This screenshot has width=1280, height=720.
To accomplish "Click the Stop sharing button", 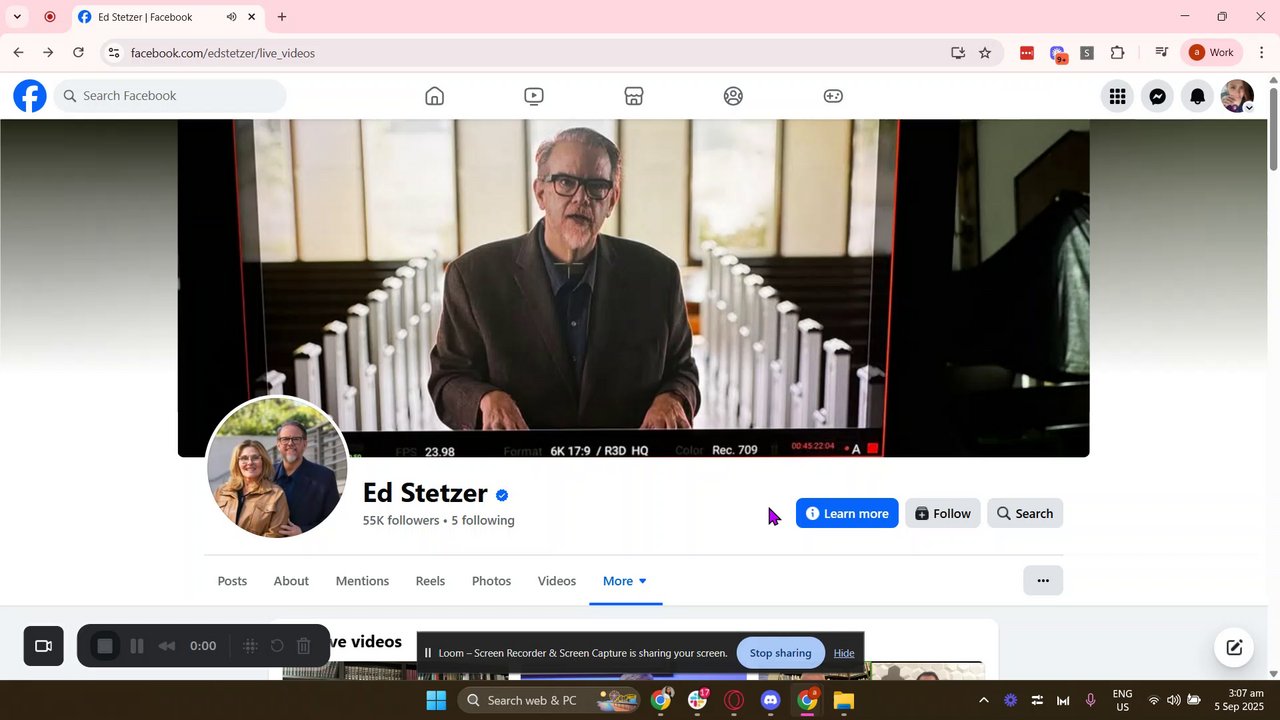I will click(x=780, y=653).
